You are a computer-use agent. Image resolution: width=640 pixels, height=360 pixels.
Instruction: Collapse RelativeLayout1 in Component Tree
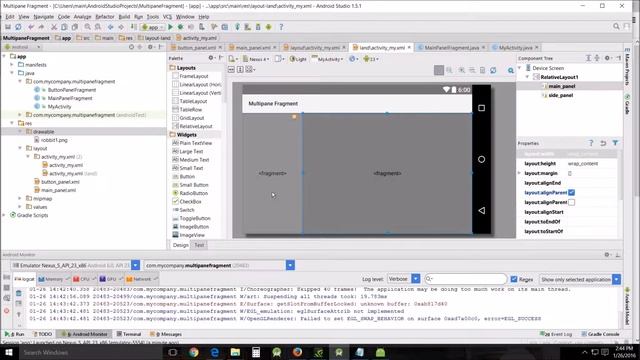point(527,77)
